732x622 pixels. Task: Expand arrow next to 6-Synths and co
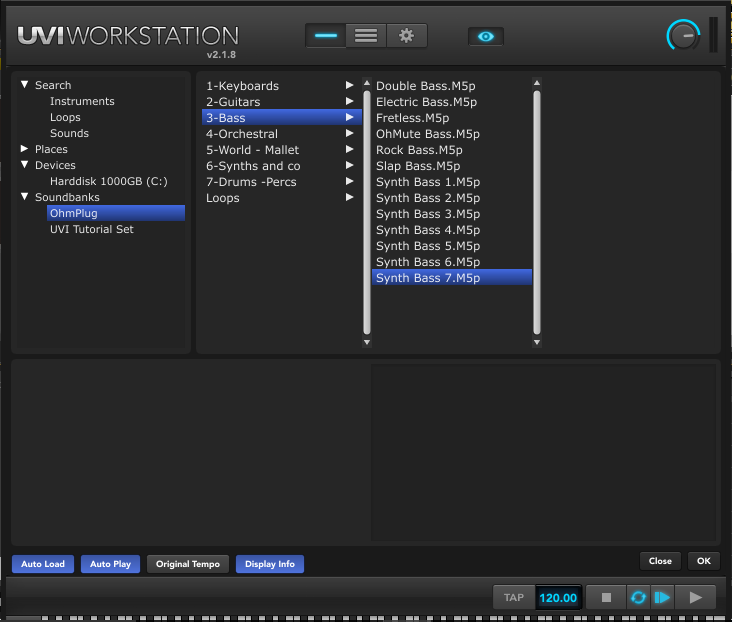pyautogui.click(x=349, y=165)
